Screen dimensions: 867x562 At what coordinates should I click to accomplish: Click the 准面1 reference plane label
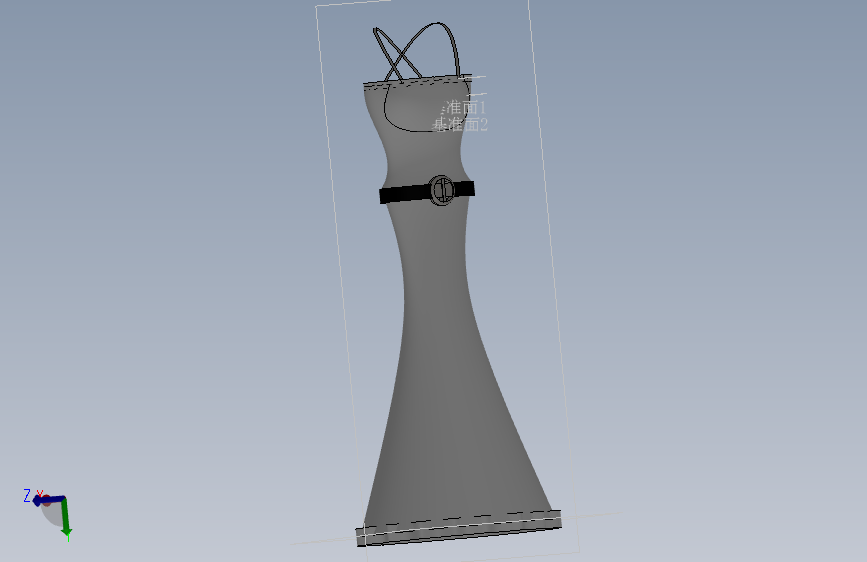(x=464, y=107)
